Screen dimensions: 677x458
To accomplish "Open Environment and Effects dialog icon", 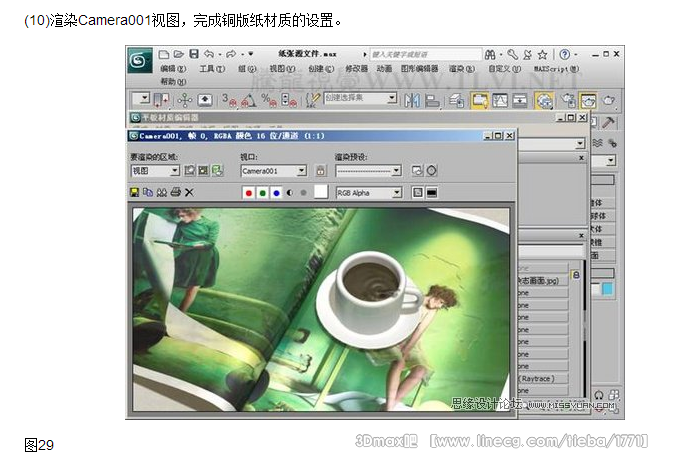I will [x=431, y=171].
